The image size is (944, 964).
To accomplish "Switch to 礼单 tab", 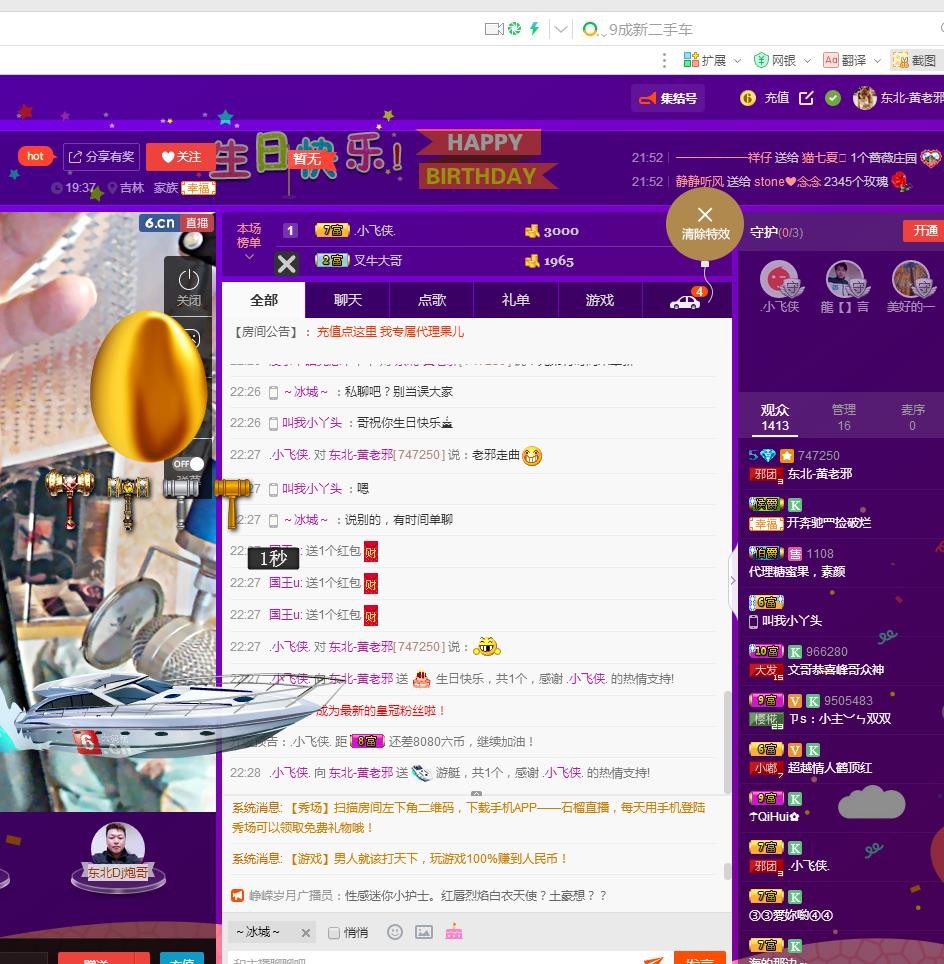I will [x=515, y=300].
